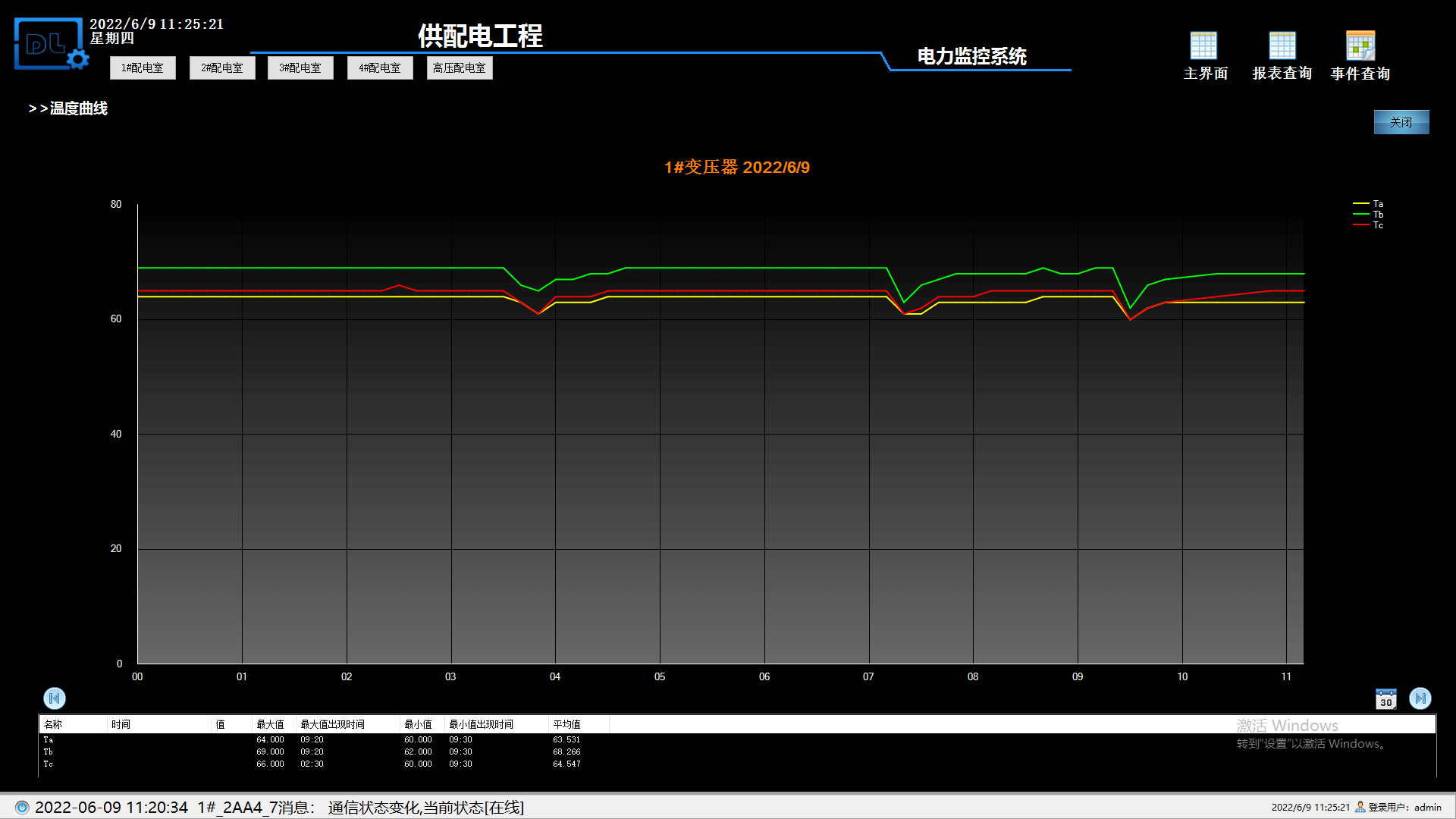This screenshot has width=1456, height=819.
Task: Toggle the Tb green legend entry
Action: tap(1369, 215)
